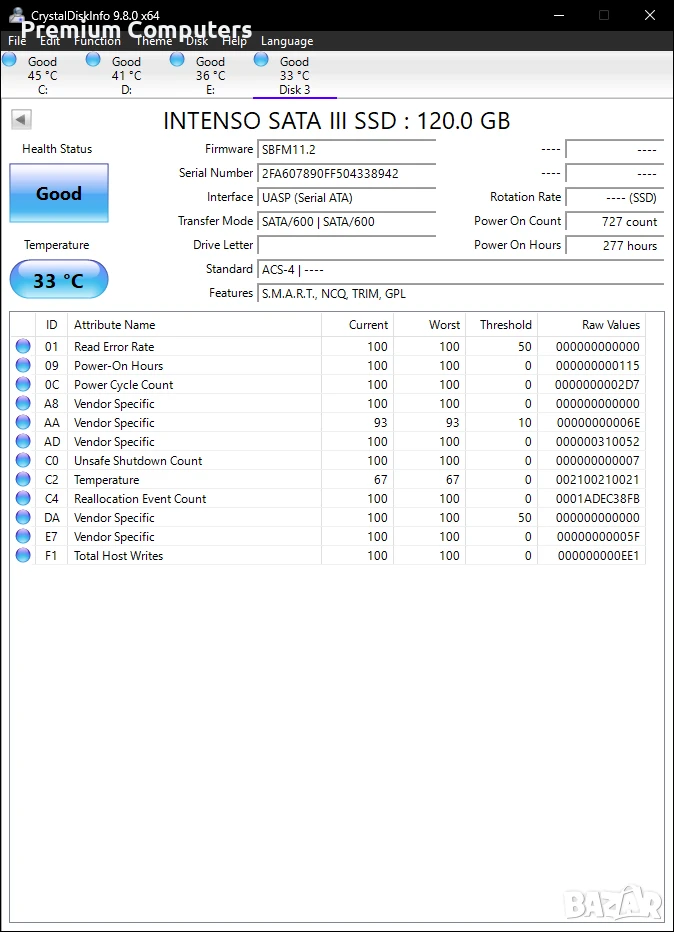
Task: Click status icon of Total Host Writes row
Action: [23, 555]
